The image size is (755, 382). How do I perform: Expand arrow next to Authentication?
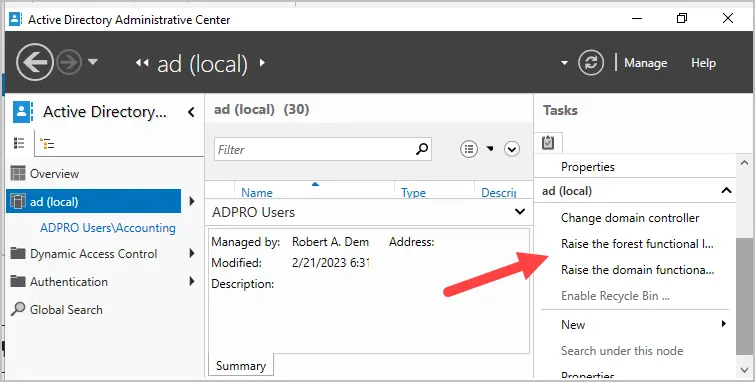click(x=192, y=281)
